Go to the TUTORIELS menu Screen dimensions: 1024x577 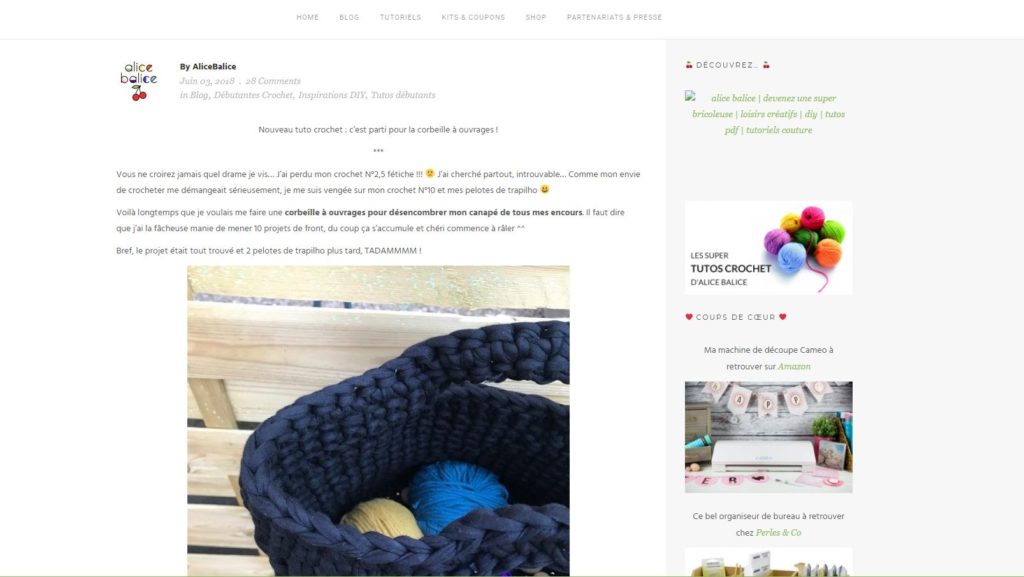pos(400,18)
